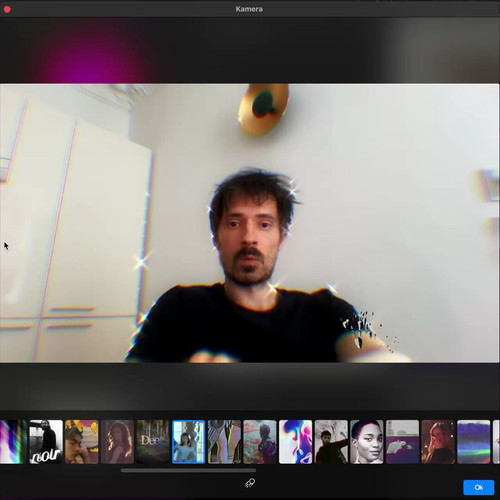Image resolution: width=500 pixels, height=500 pixels.
Task: Select the highlighted blue-bordered filter thumbnail
Action: click(189, 442)
